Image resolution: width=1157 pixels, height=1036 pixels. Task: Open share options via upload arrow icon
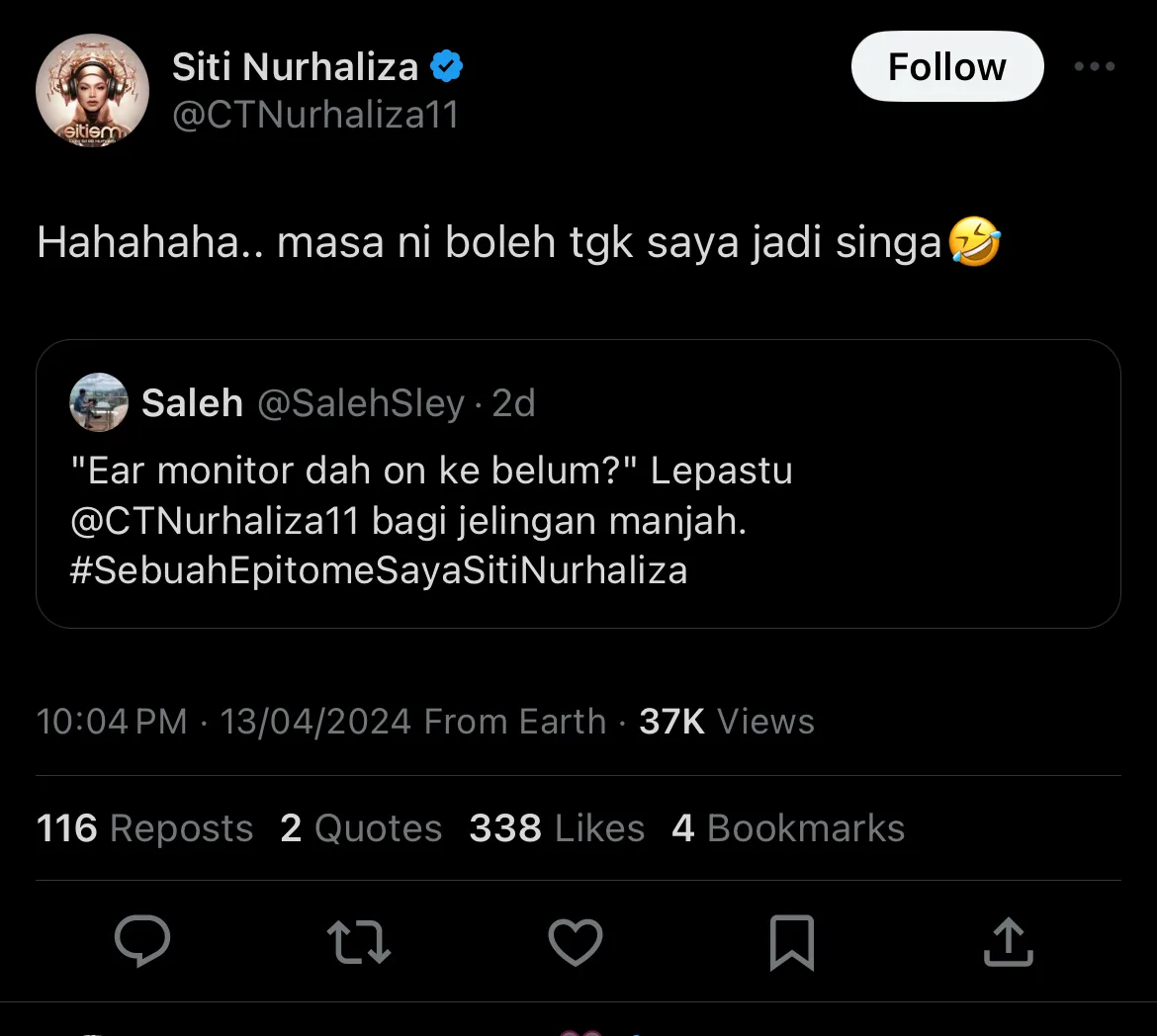coord(1008,941)
